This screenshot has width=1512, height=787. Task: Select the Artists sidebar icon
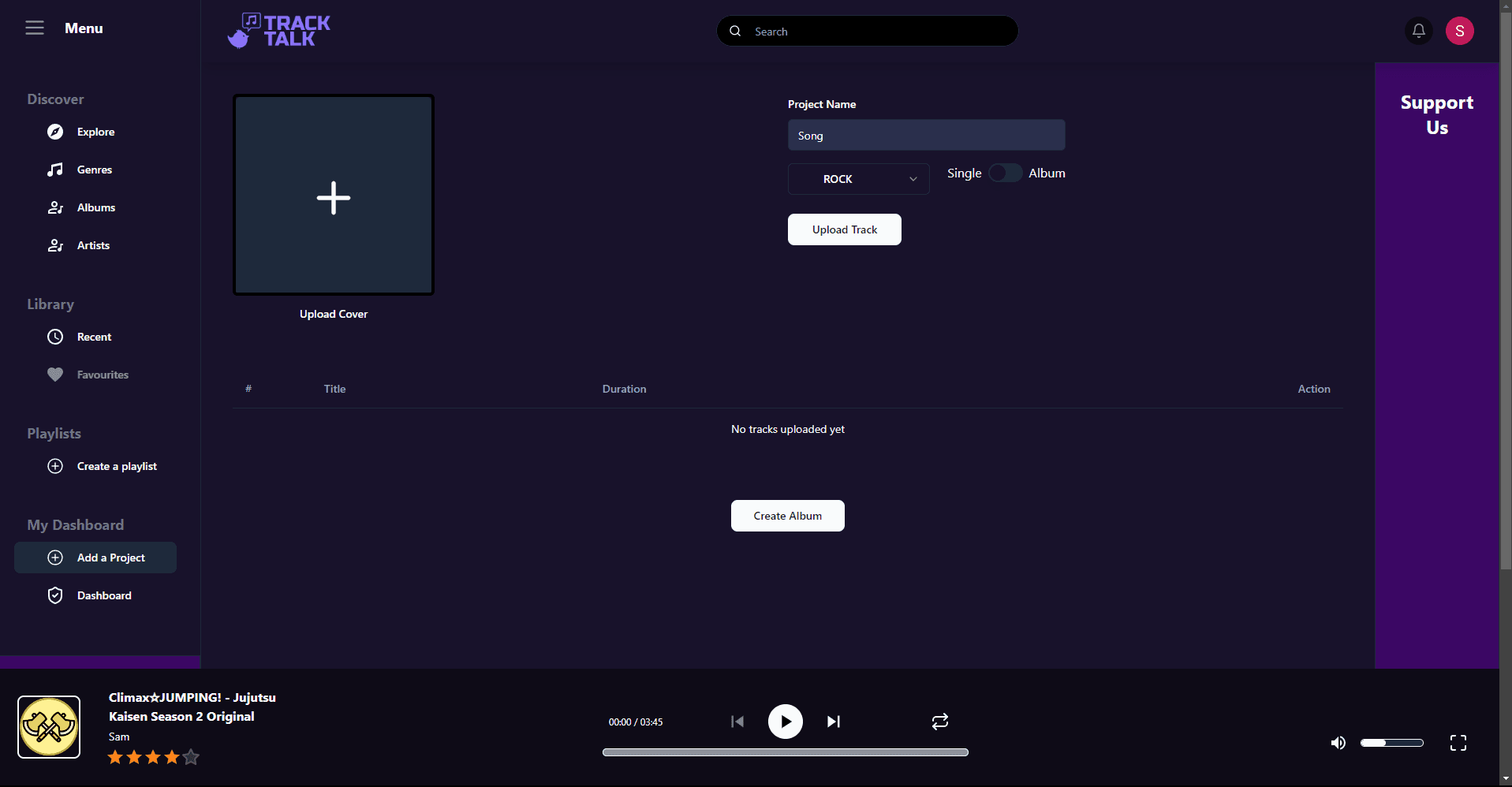point(54,245)
